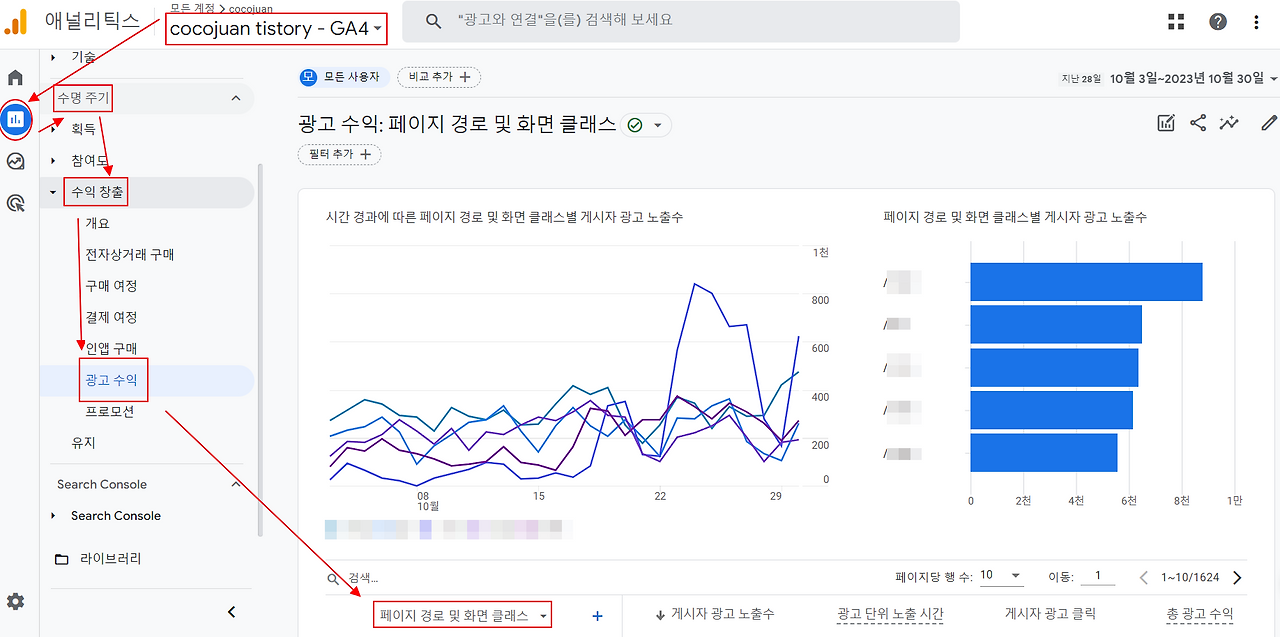Open rows per page dropdown showing 10
This screenshot has height=637, width=1280.
[x=1001, y=576]
